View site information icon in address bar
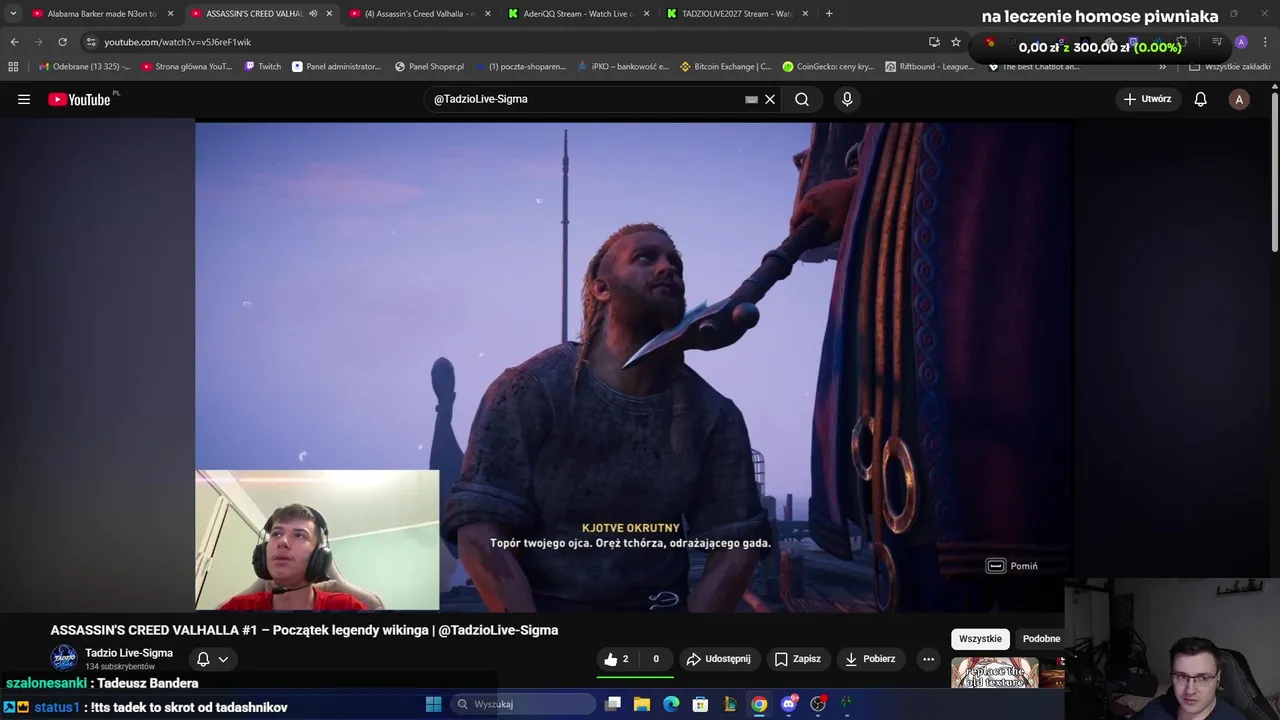 click(91, 42)
